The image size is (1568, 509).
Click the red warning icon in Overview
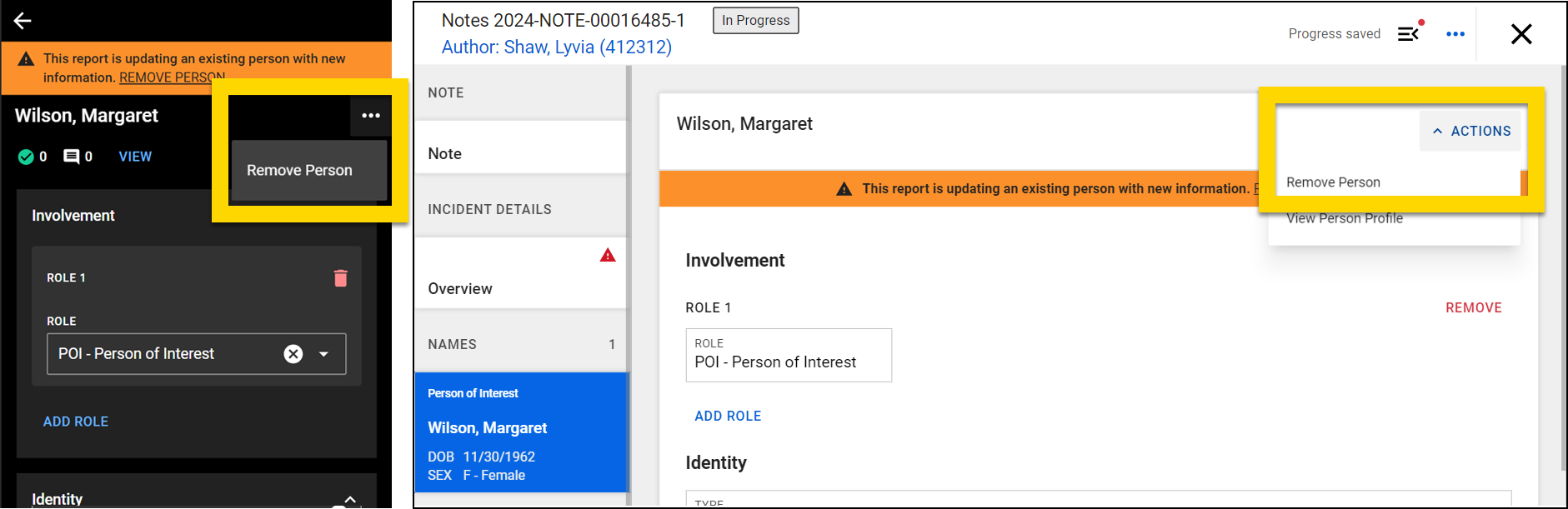608,256
